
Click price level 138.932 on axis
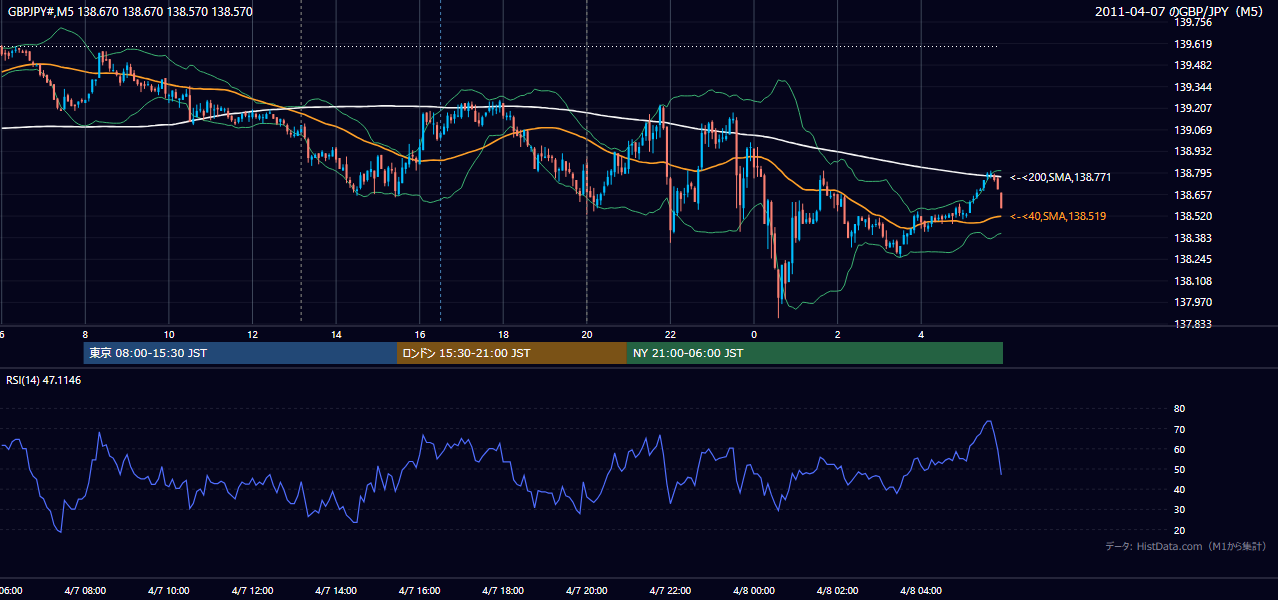[1193, 151]
